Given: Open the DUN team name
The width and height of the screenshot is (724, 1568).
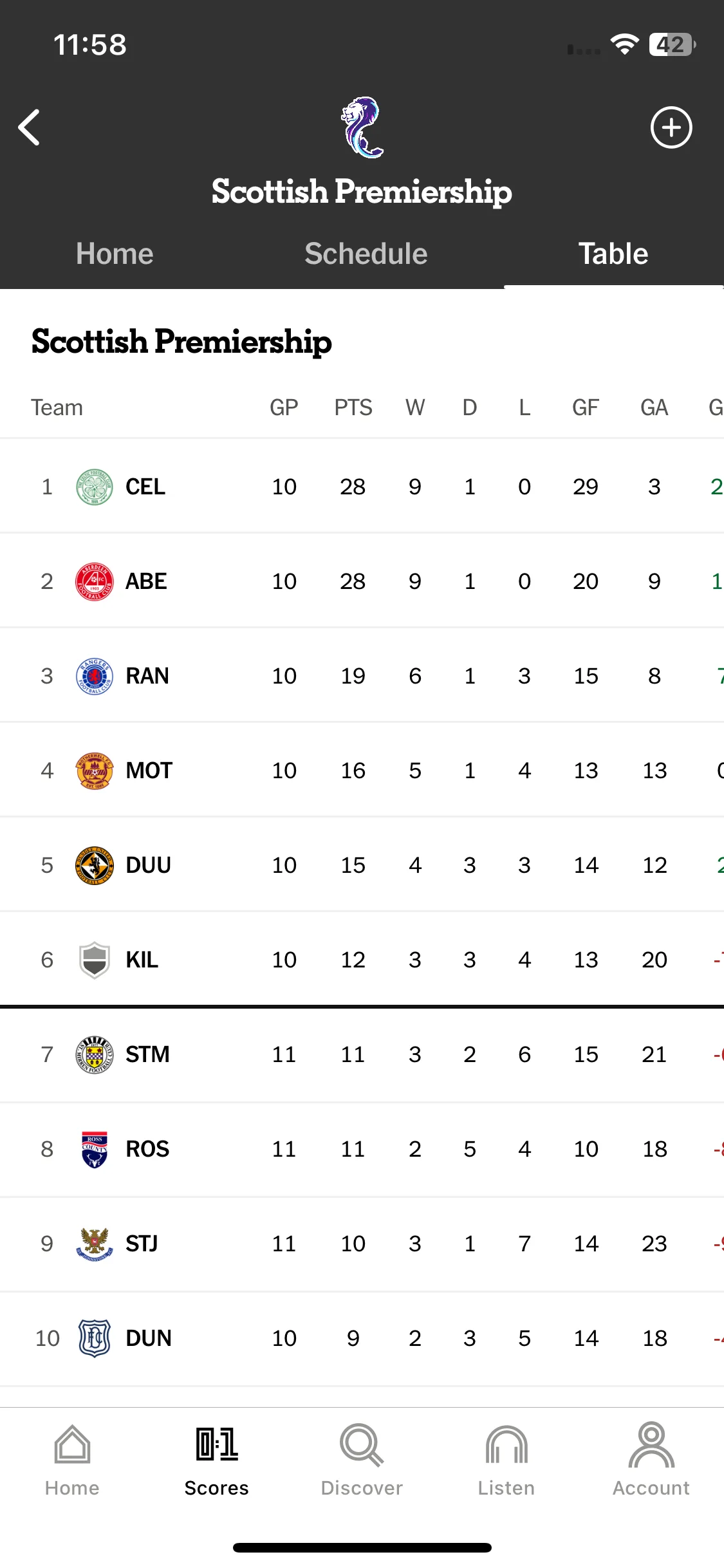Looking at the screenshot, I should [x=149, y=1338].
